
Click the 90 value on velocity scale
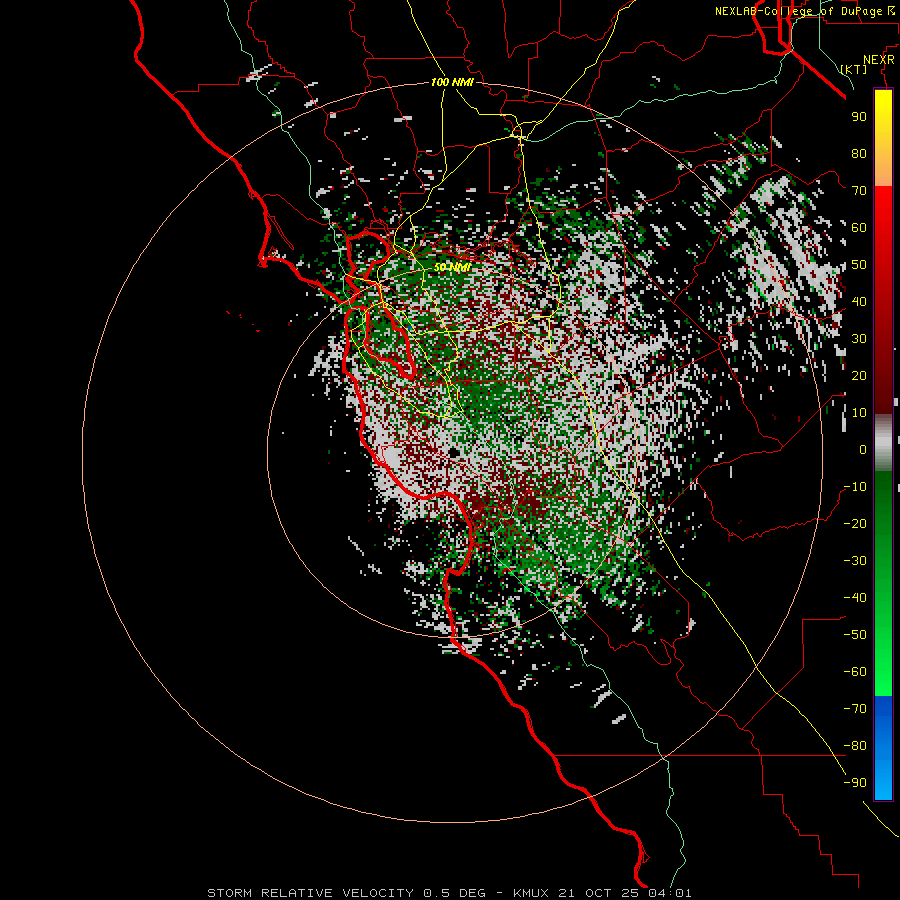[x=859, y=117]
